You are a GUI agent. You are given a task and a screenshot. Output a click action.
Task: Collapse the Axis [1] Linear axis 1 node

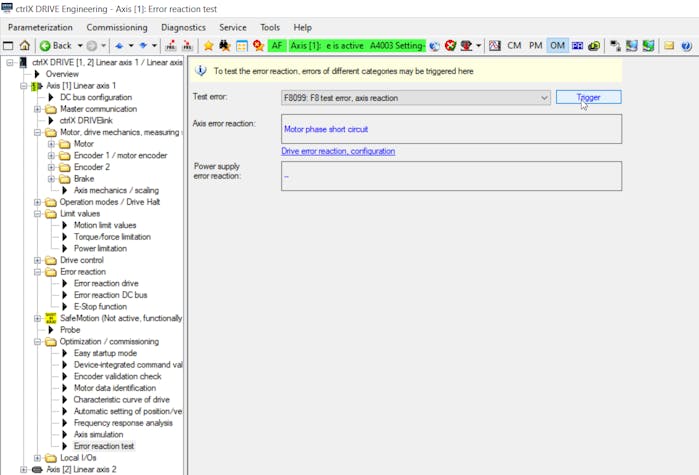[x=24, y=86]
